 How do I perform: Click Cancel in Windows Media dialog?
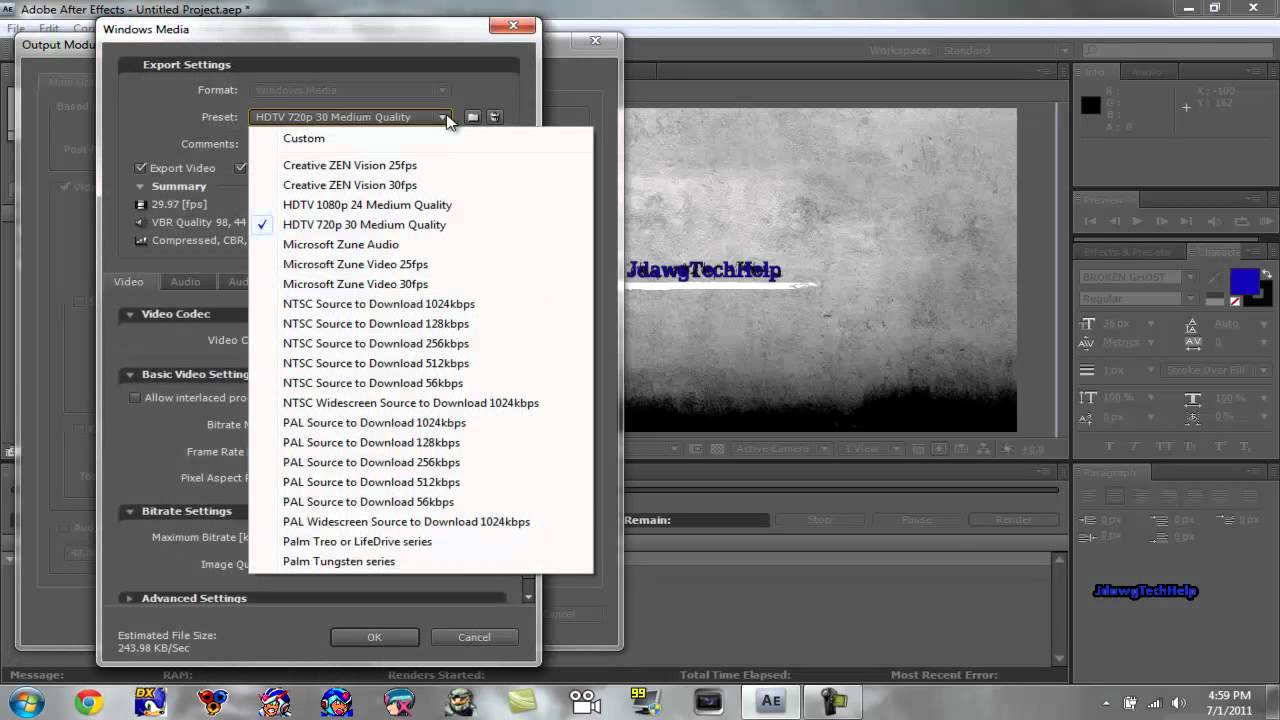[x=474, y=637]
